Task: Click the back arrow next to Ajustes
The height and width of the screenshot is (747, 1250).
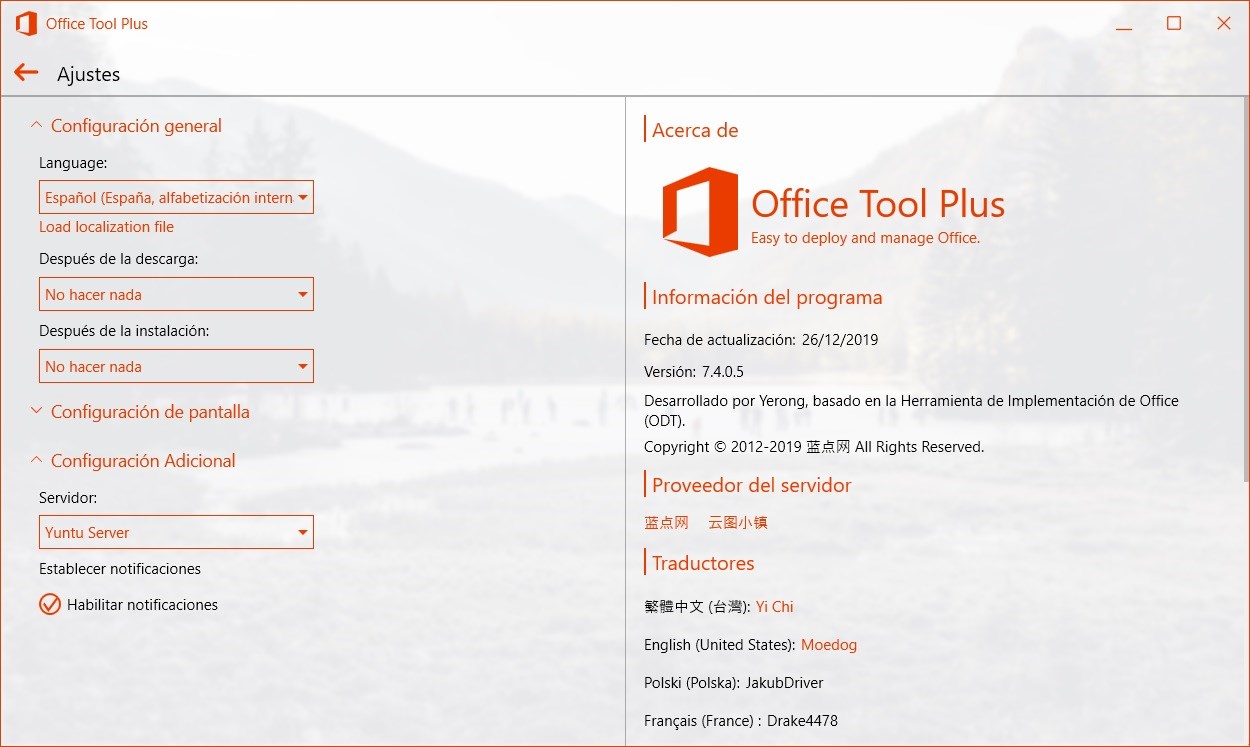Action: (26, 73)
